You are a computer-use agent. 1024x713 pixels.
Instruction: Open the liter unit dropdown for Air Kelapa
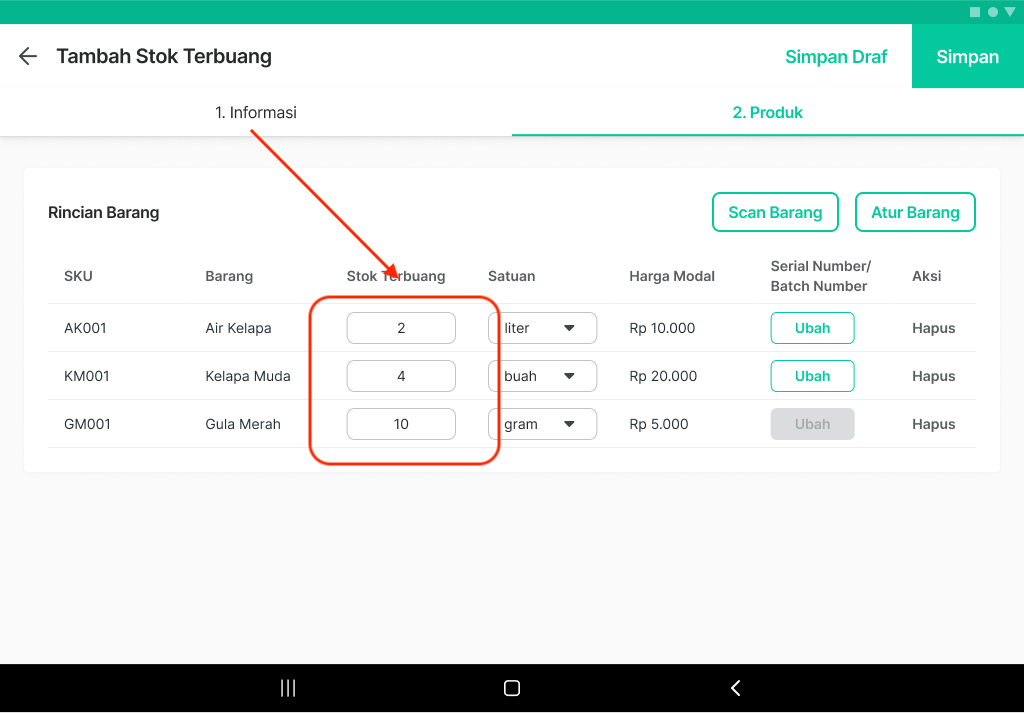543,328
